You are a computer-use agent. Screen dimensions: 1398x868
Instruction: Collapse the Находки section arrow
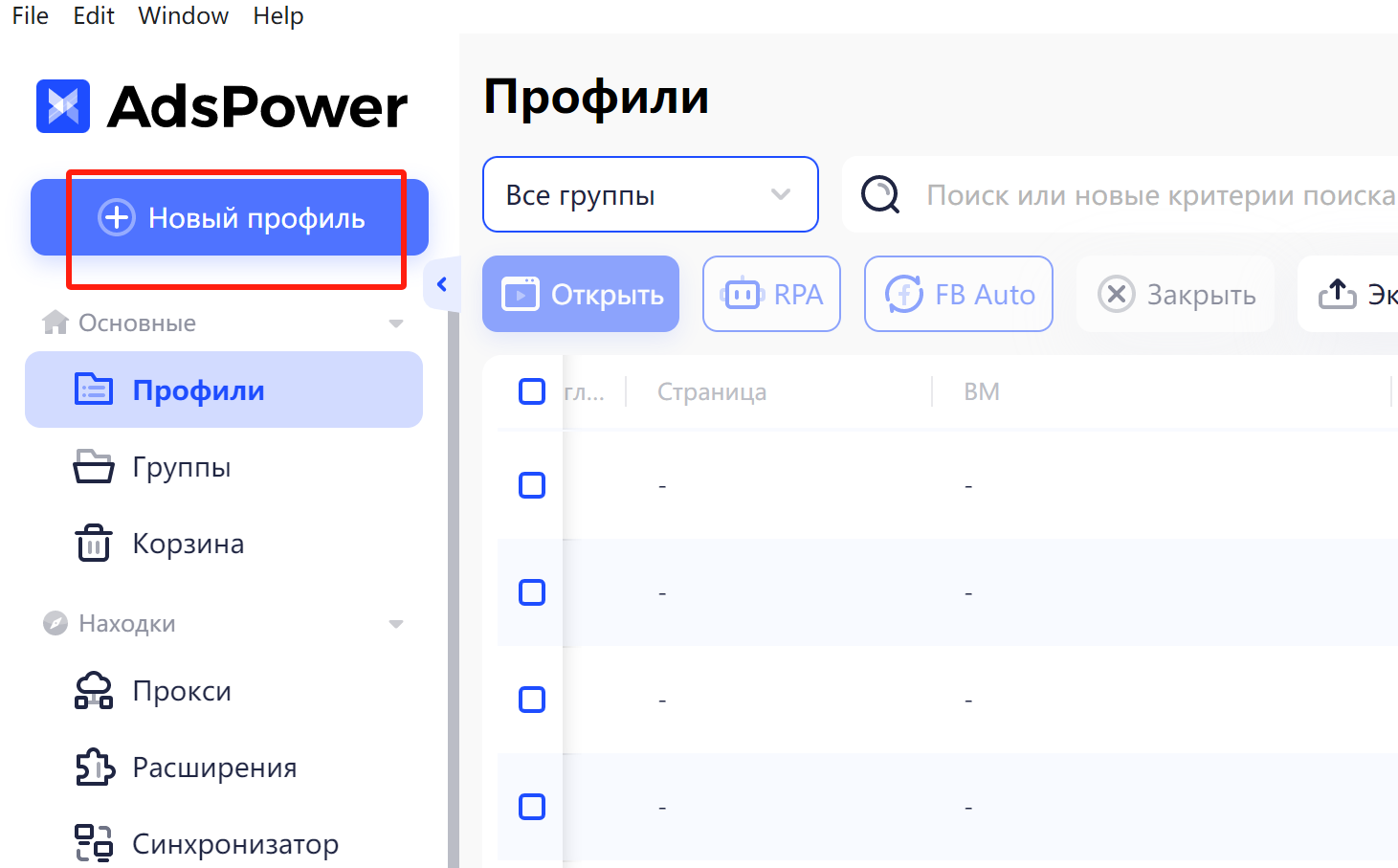pos(396,624)
